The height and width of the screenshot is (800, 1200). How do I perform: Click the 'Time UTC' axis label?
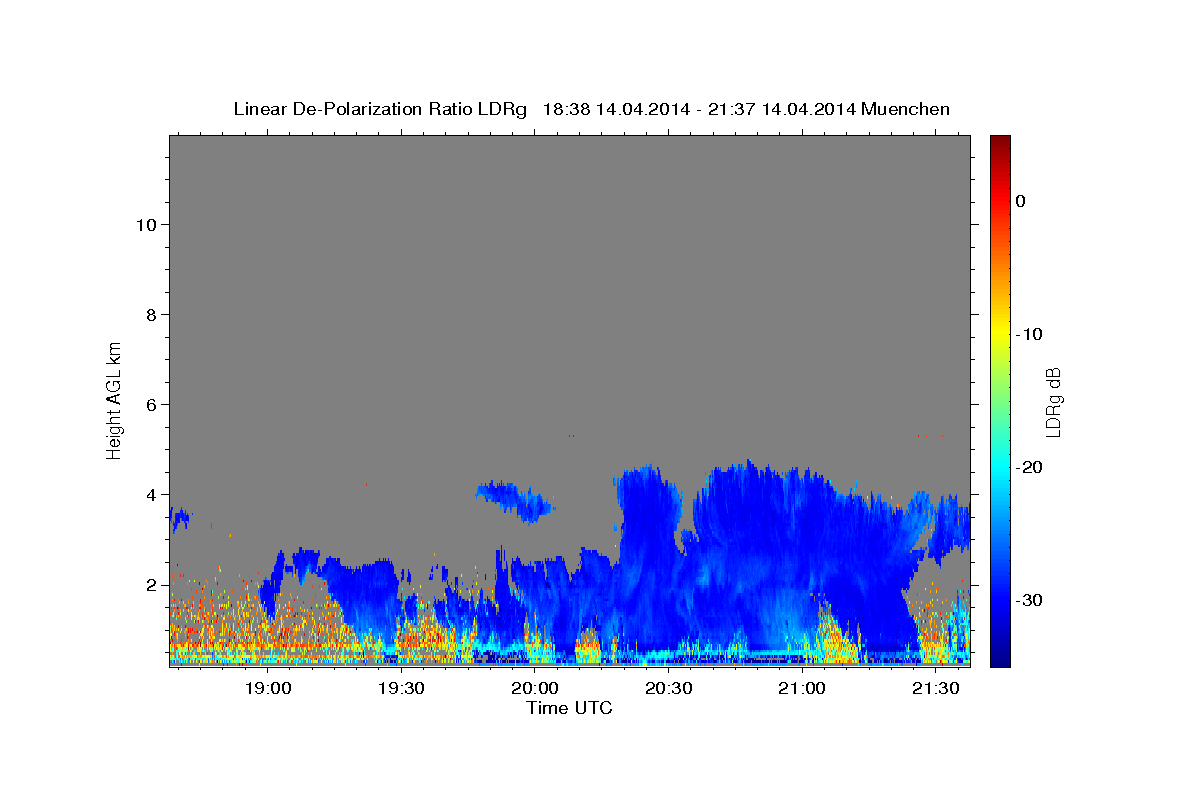click(x=569, y=708)
